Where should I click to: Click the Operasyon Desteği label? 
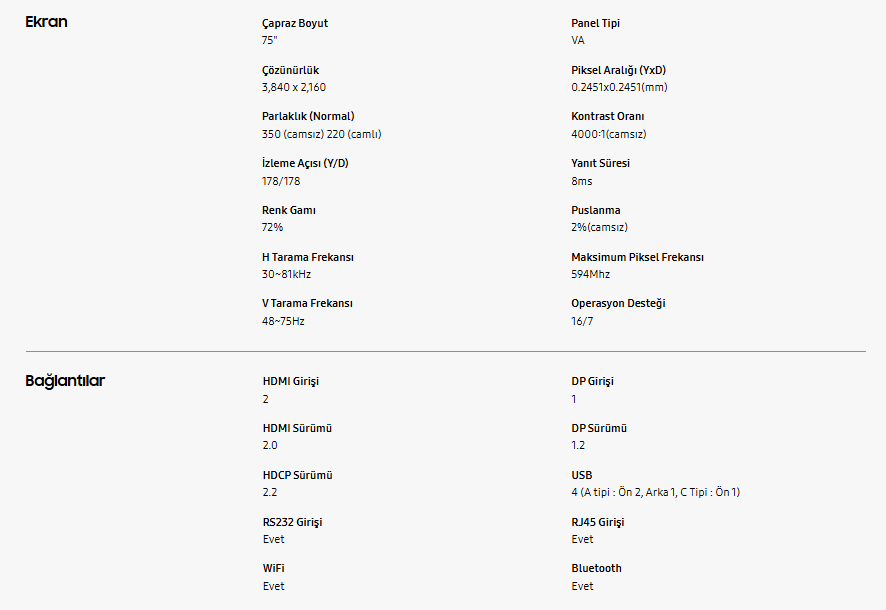click(618, 303)
